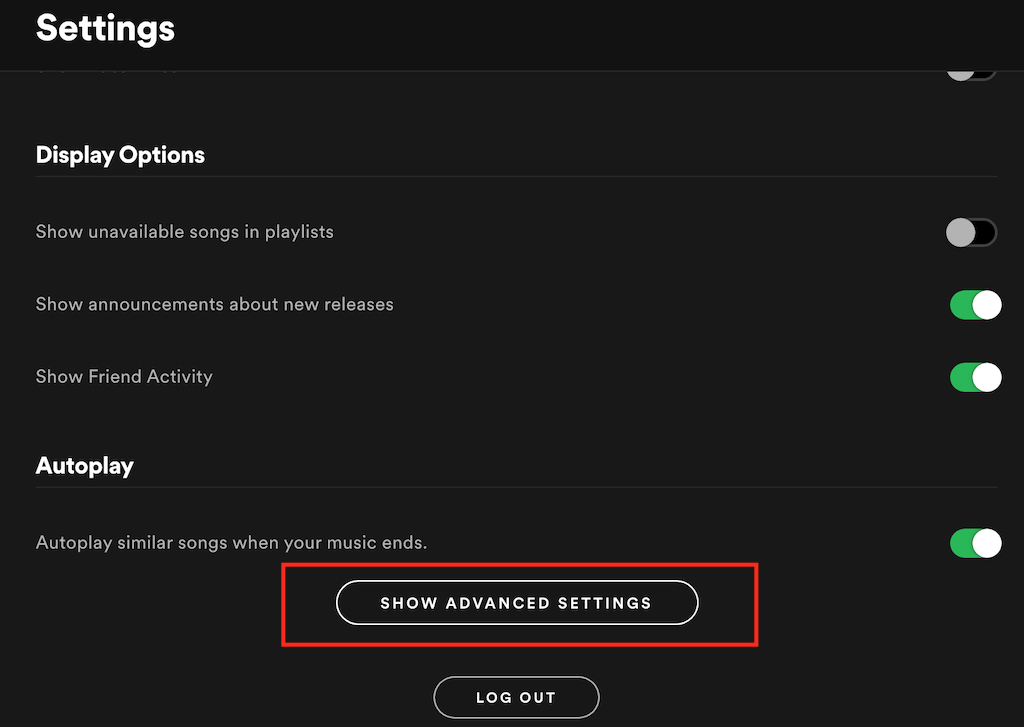Click the 'Show Friend Activity' label text
This screenshot has width=1024, height=727.
(x=124, y=377)
